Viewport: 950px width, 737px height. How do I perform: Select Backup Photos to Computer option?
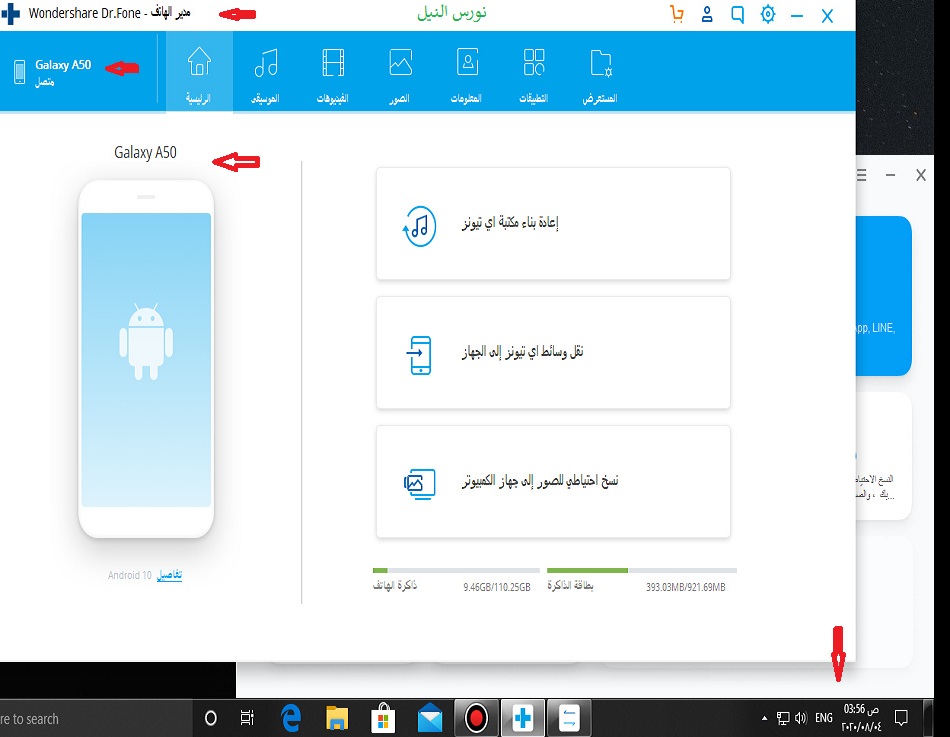click(x=553, y=482)
